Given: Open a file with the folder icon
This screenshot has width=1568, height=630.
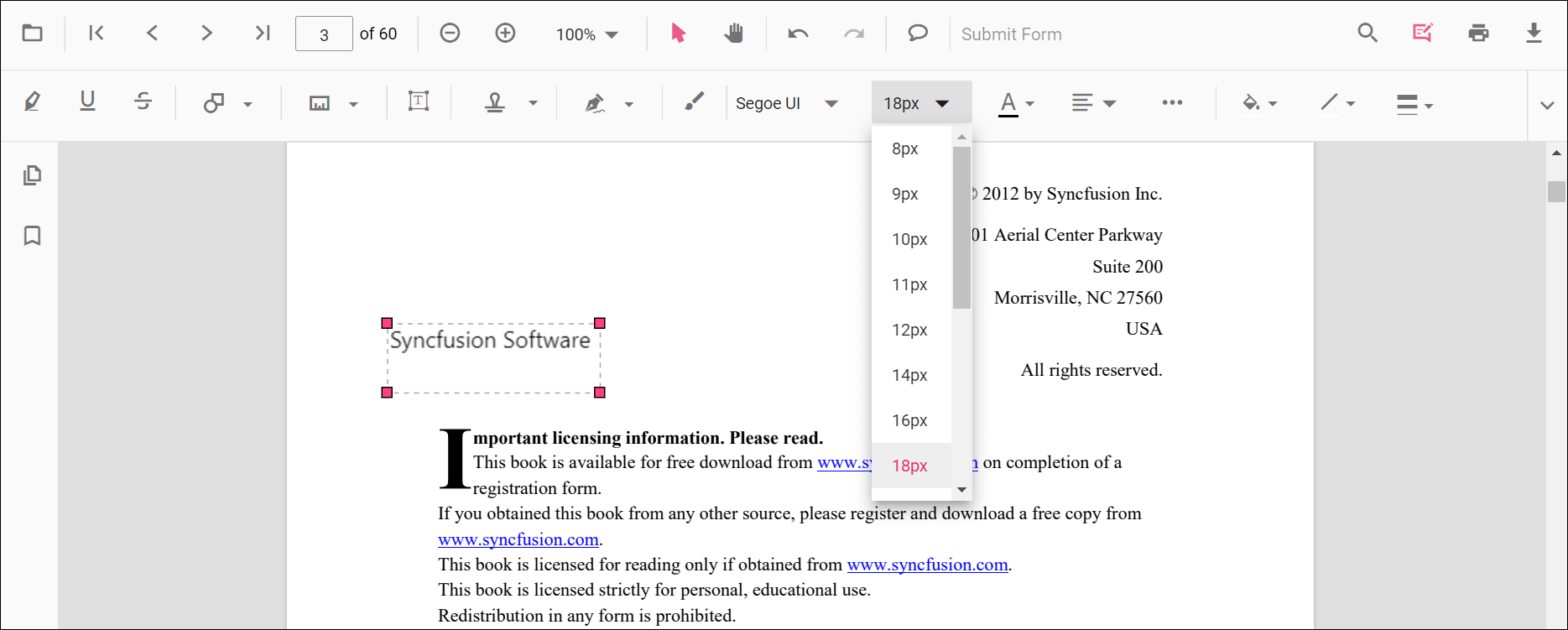Looking at the screenshot, I should coord(32,34).
